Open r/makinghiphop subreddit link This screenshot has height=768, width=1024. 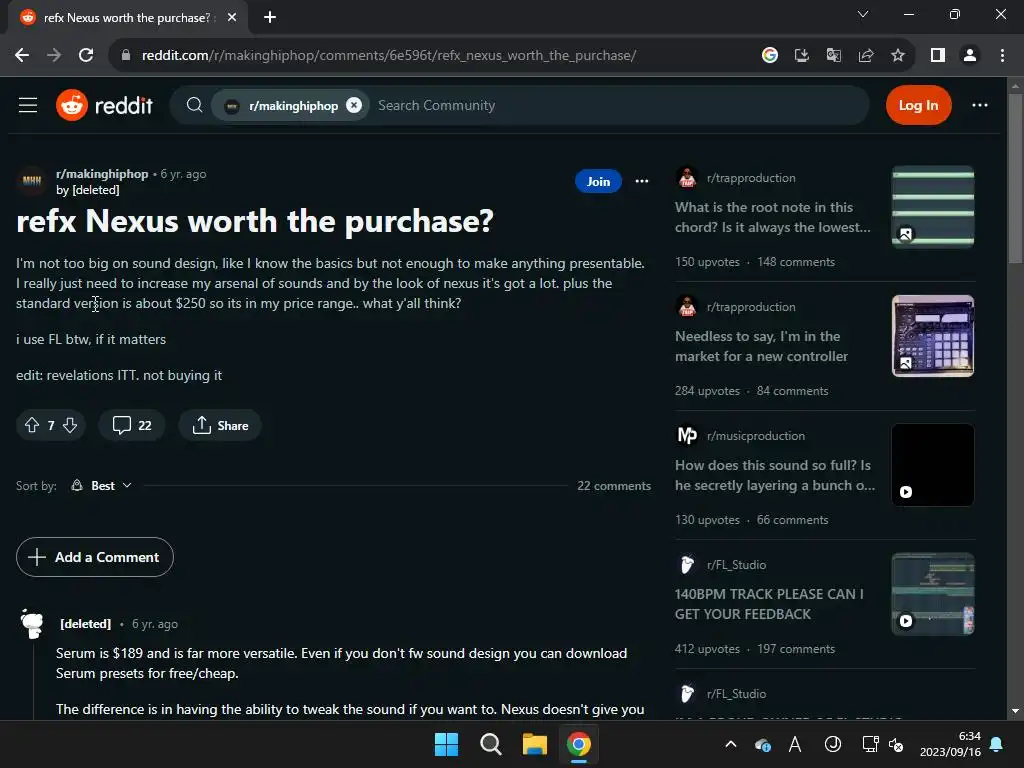102,174
